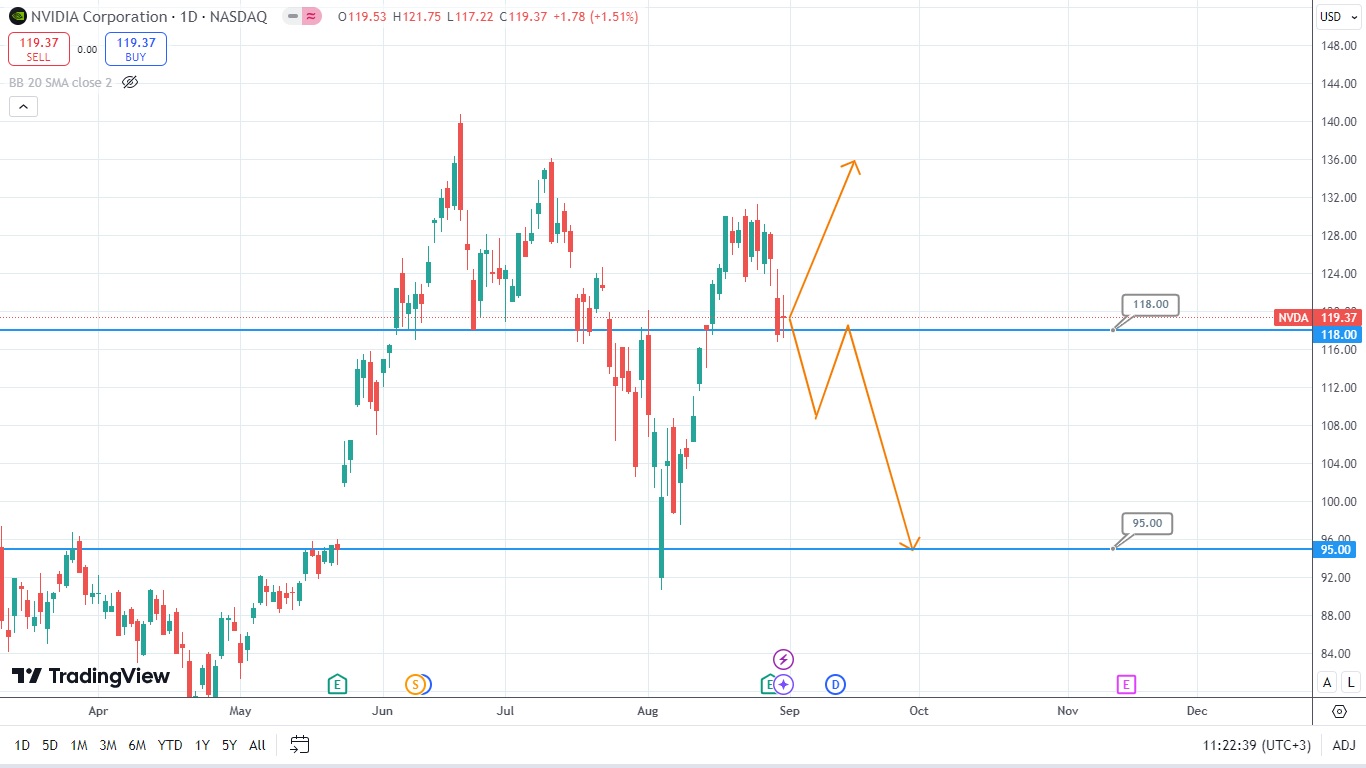Collapse the indicator legend chevron
Viewport: 1366px width, 768px height.
point(23,106)
